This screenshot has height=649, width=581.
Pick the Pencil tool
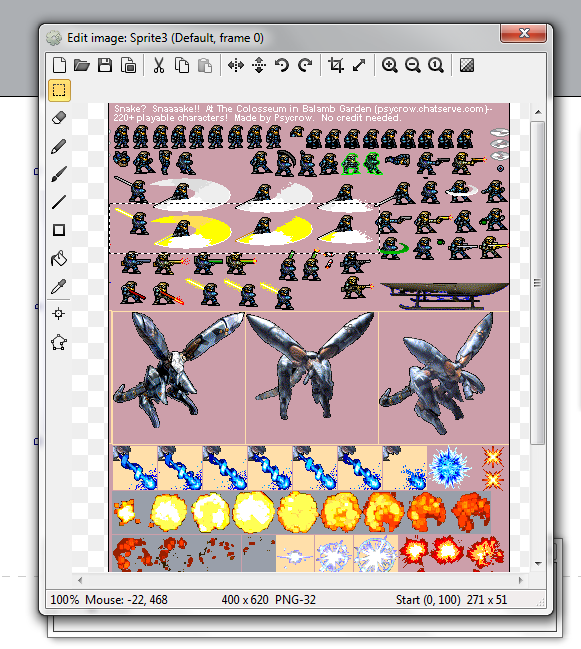click(59, 146)
